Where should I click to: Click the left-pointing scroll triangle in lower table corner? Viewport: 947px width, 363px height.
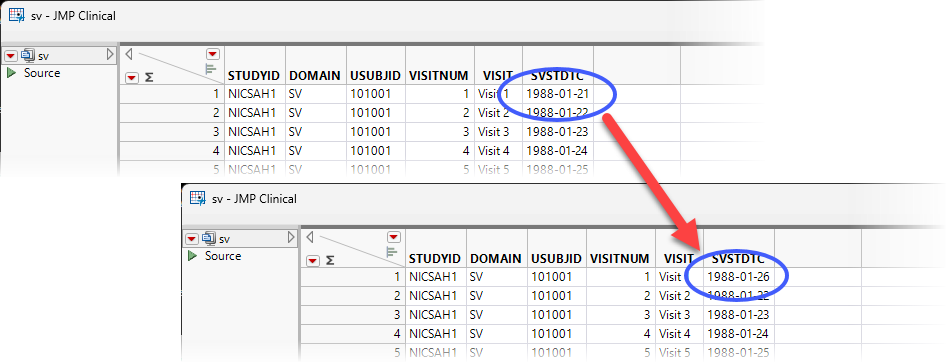[x=310, y=236]
